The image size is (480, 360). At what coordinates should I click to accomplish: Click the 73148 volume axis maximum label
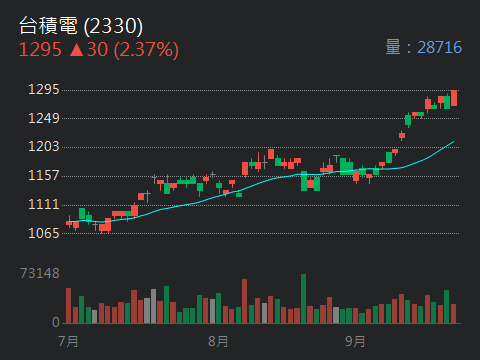coord(40,273)
